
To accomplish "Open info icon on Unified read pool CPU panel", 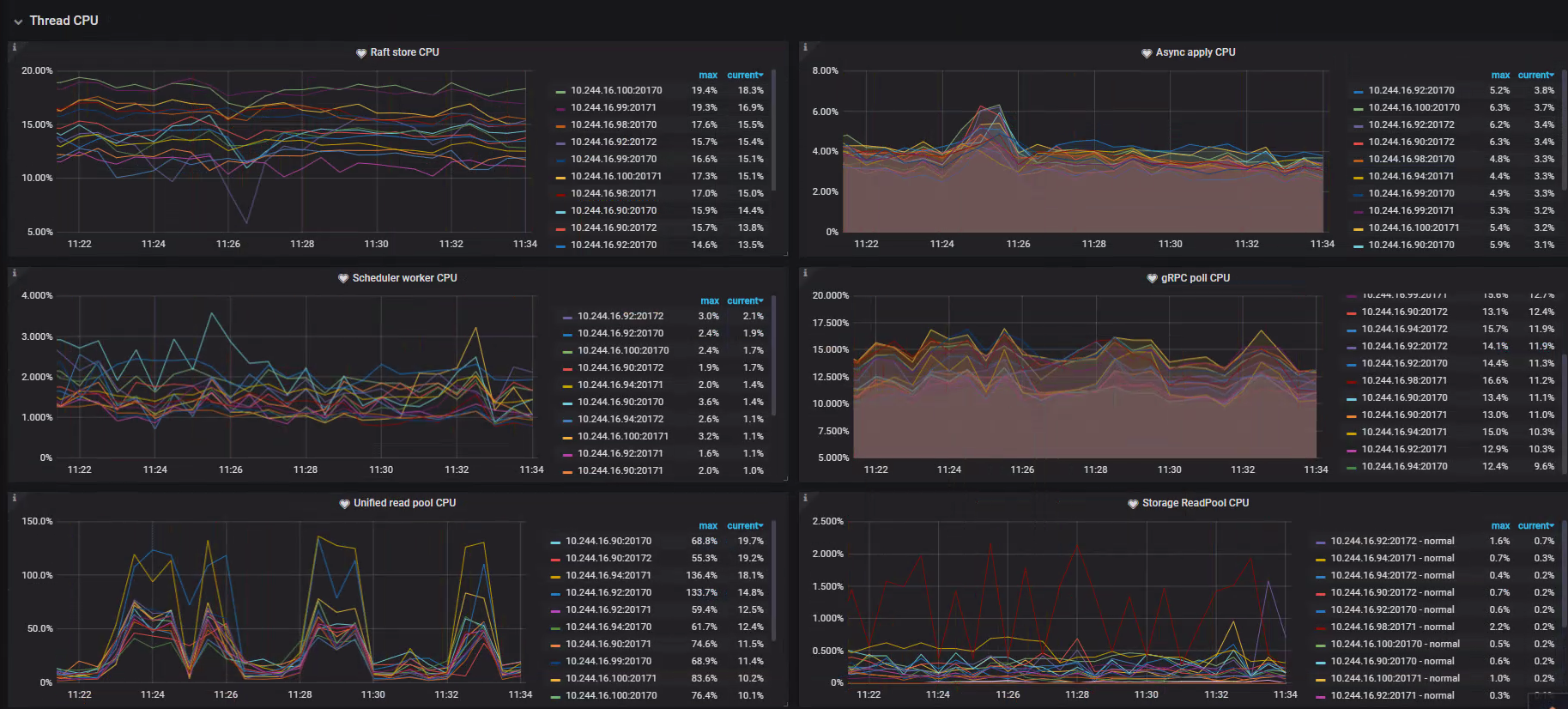I will [14, 498].
